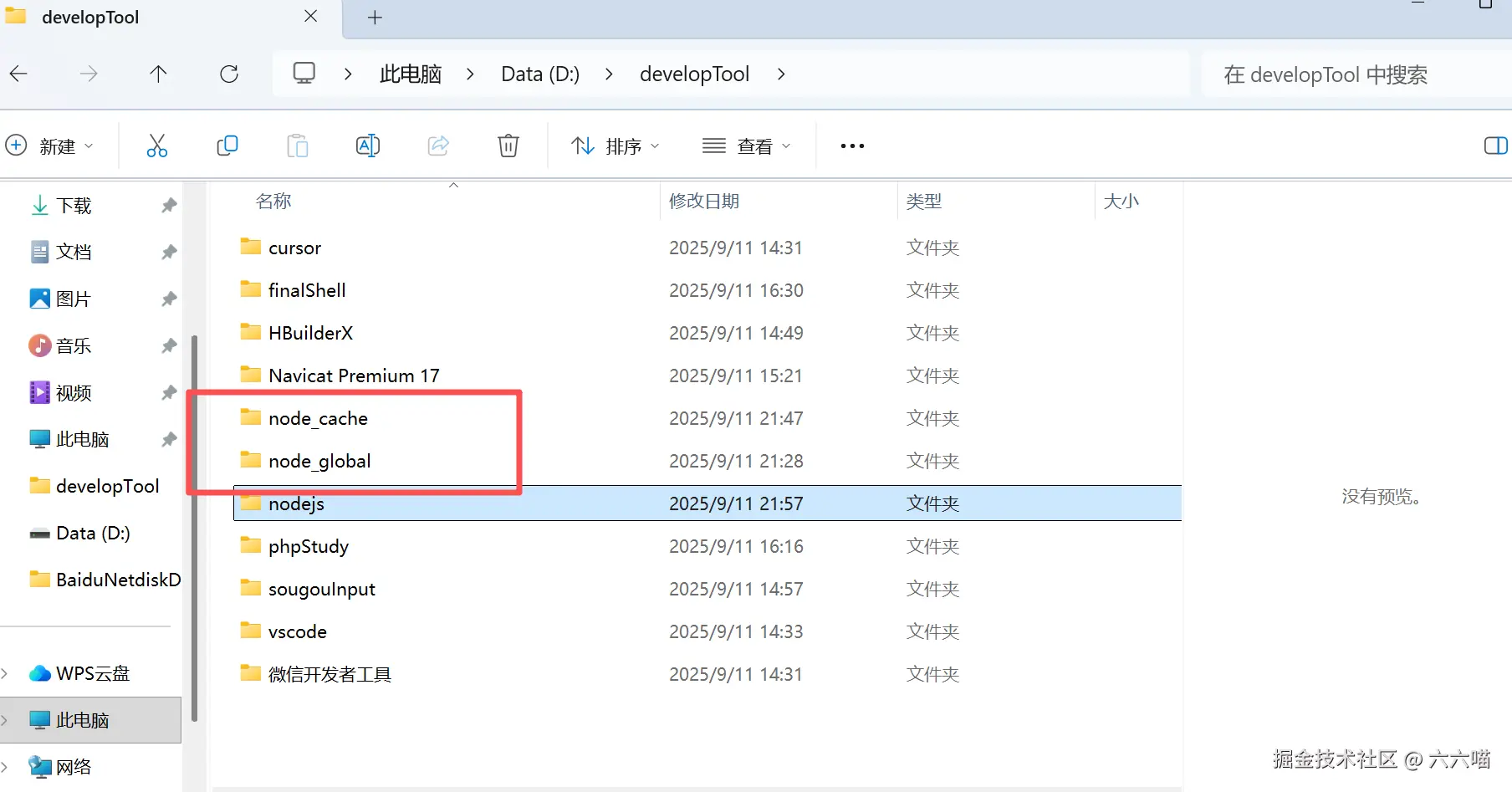Expand chevron after Data (D:) breadcrumb

coord(609,74)
